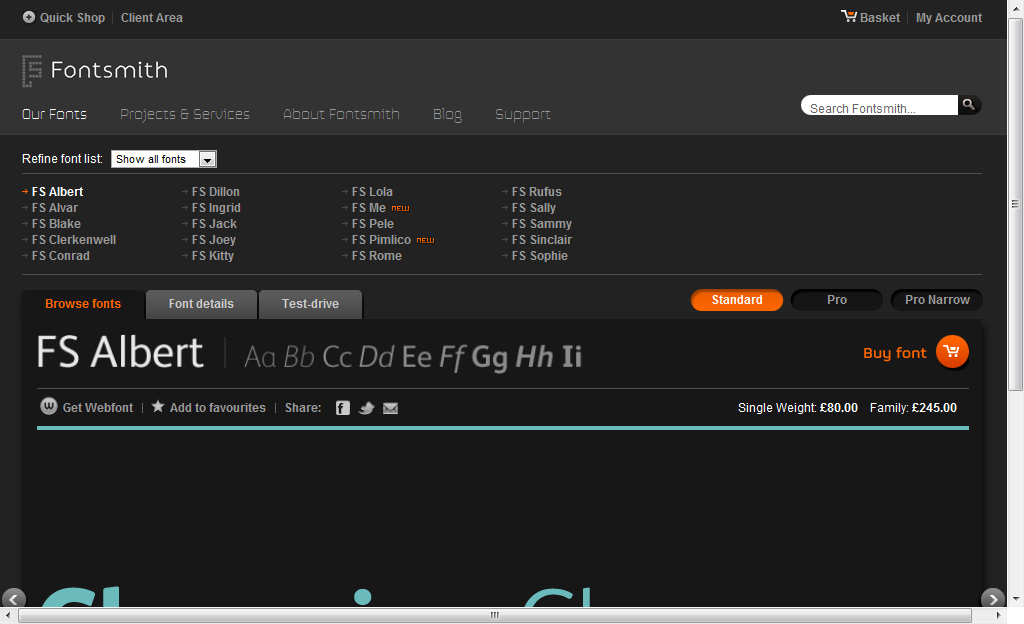
Task: Click the vertical scrollbar thumb
Action: (1015, 204)
